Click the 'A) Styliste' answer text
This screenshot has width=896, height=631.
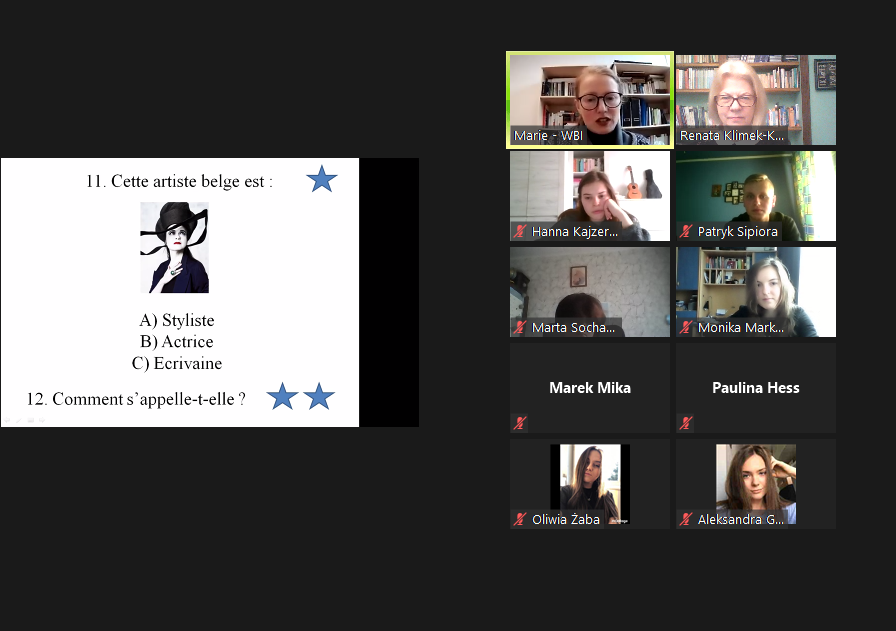177,320
